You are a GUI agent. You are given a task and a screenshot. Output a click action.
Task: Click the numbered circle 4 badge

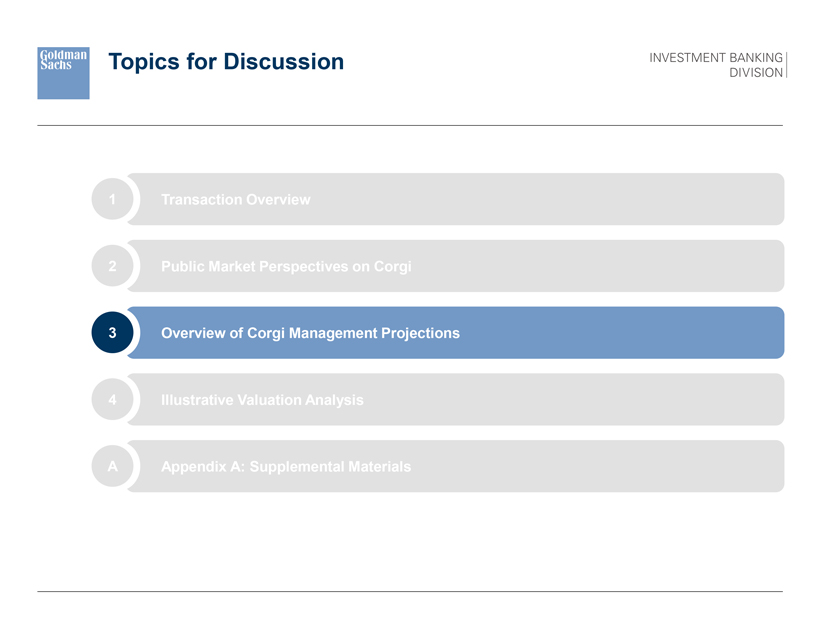coord(113,400)
